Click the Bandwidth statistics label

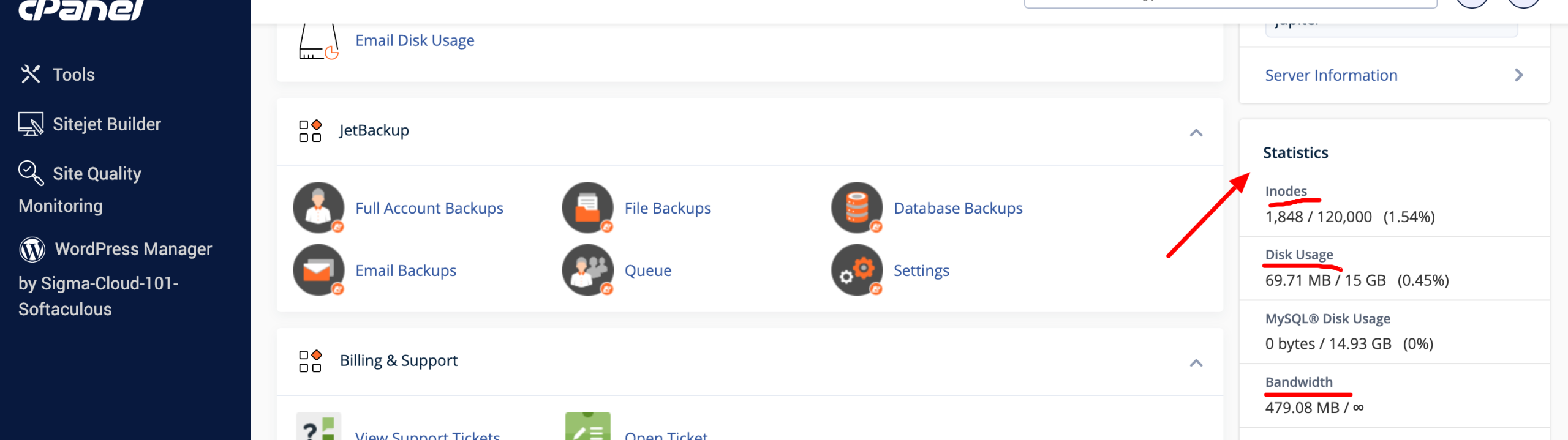pyautogui.click(x=1298, y=382)
